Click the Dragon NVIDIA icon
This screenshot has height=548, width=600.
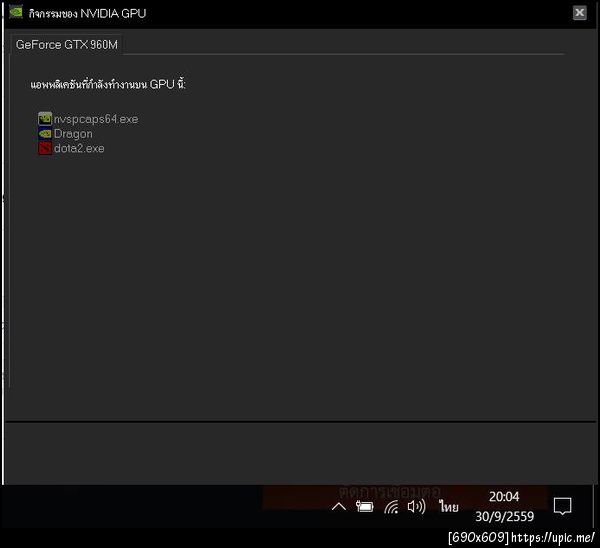point(45,134)
